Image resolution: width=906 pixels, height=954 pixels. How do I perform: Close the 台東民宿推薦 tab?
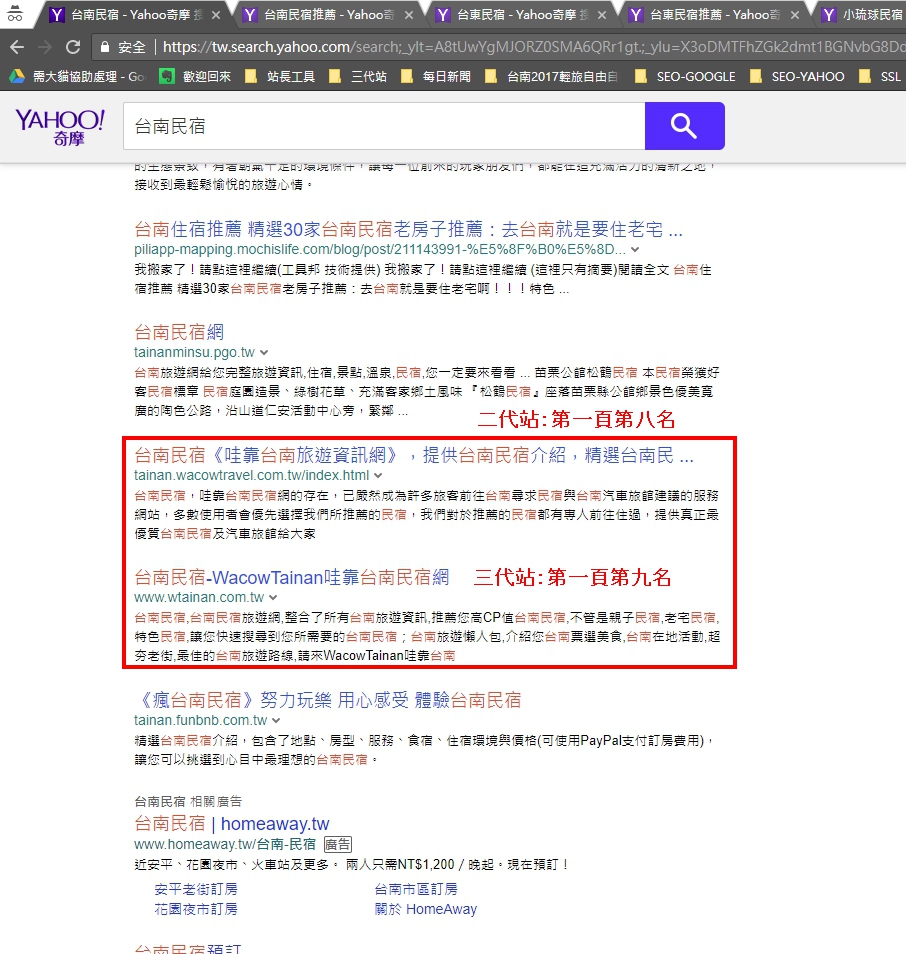coord(795,15)
